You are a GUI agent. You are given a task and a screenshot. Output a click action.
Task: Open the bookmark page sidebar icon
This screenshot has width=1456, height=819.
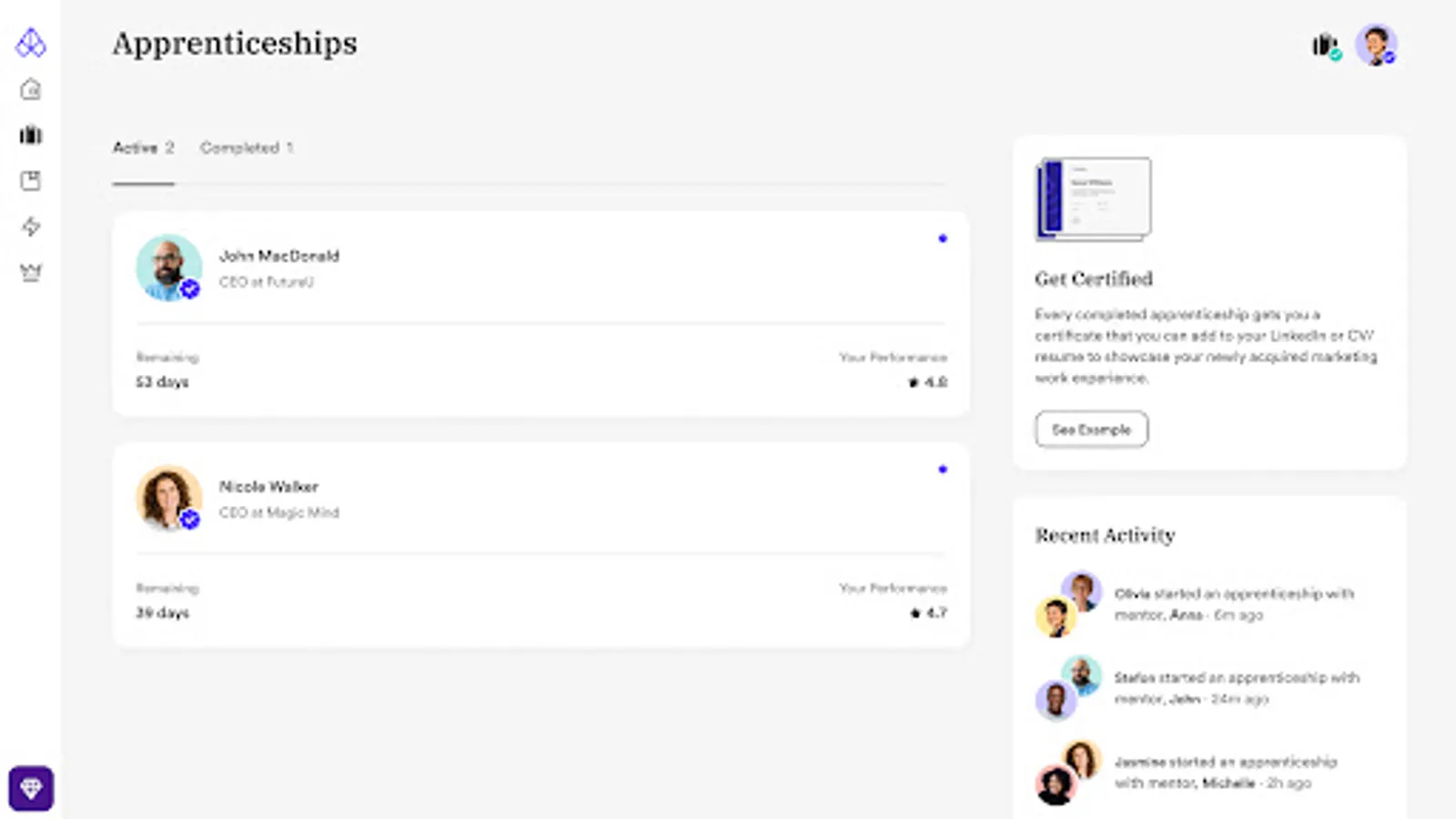click(x=31, y=180)
